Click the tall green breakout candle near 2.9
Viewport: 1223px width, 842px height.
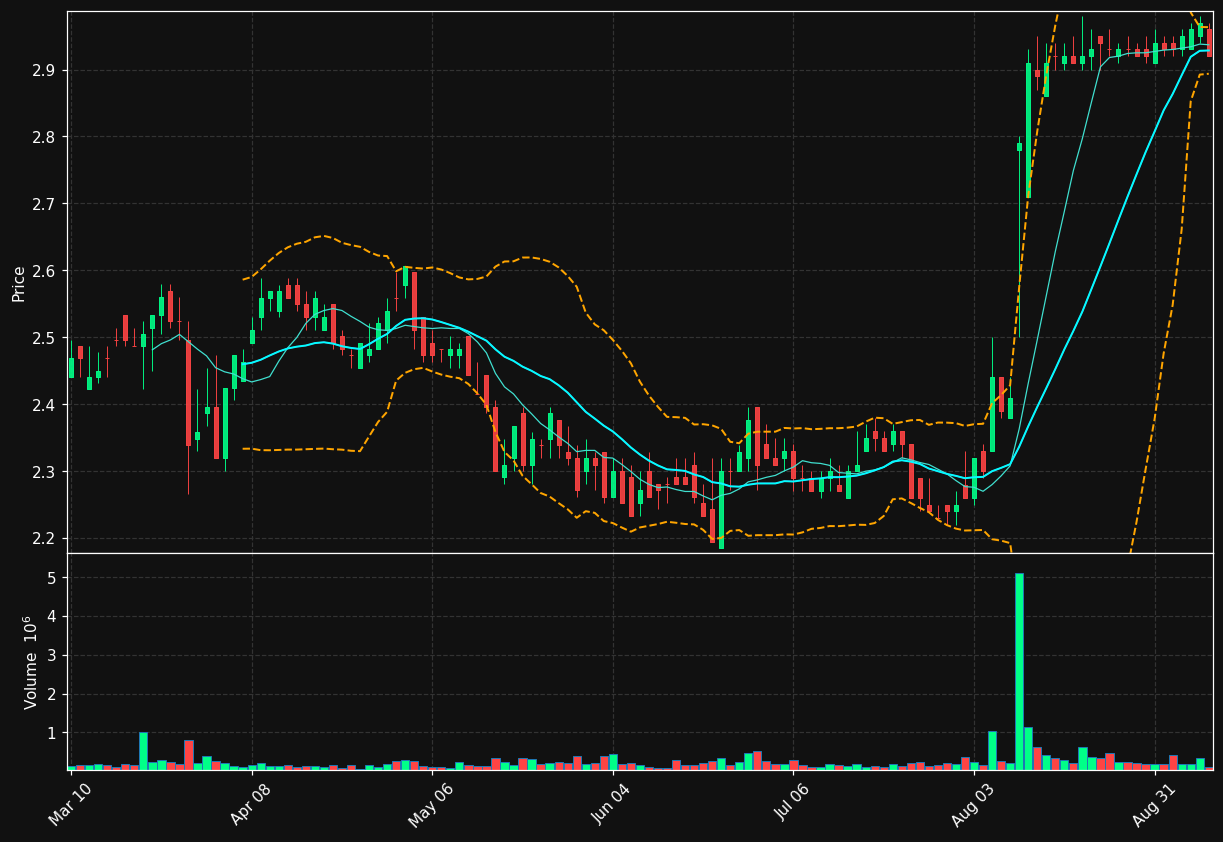(x=1028, y=130)
